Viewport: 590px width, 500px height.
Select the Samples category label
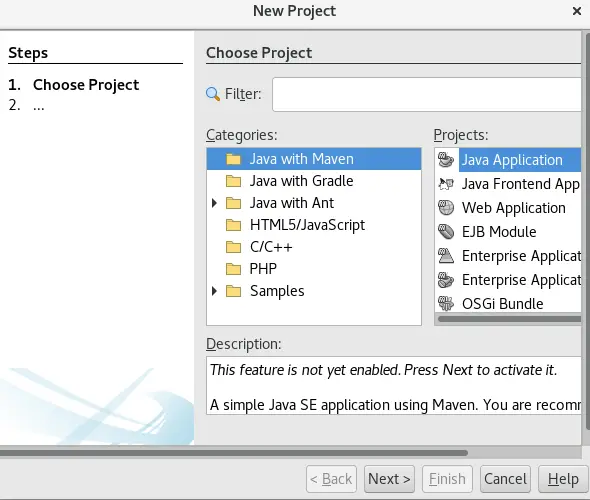click(277, 291)
